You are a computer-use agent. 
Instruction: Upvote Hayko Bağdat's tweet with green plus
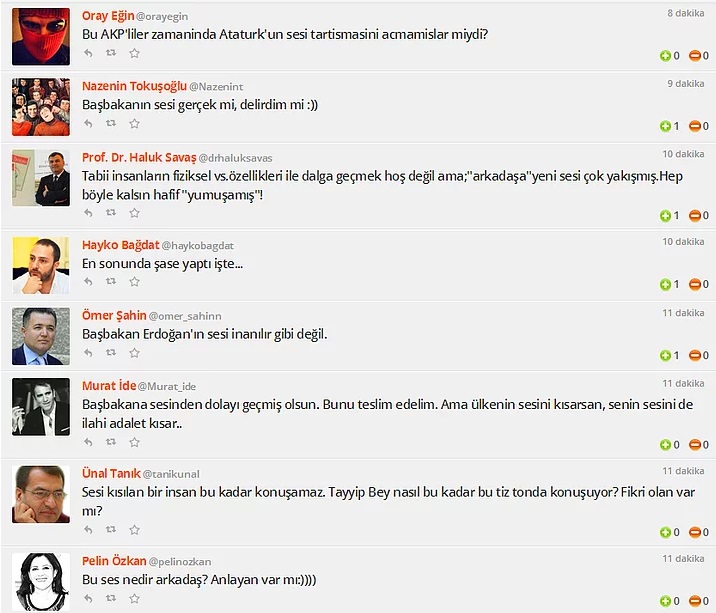(x=665, y=285)
